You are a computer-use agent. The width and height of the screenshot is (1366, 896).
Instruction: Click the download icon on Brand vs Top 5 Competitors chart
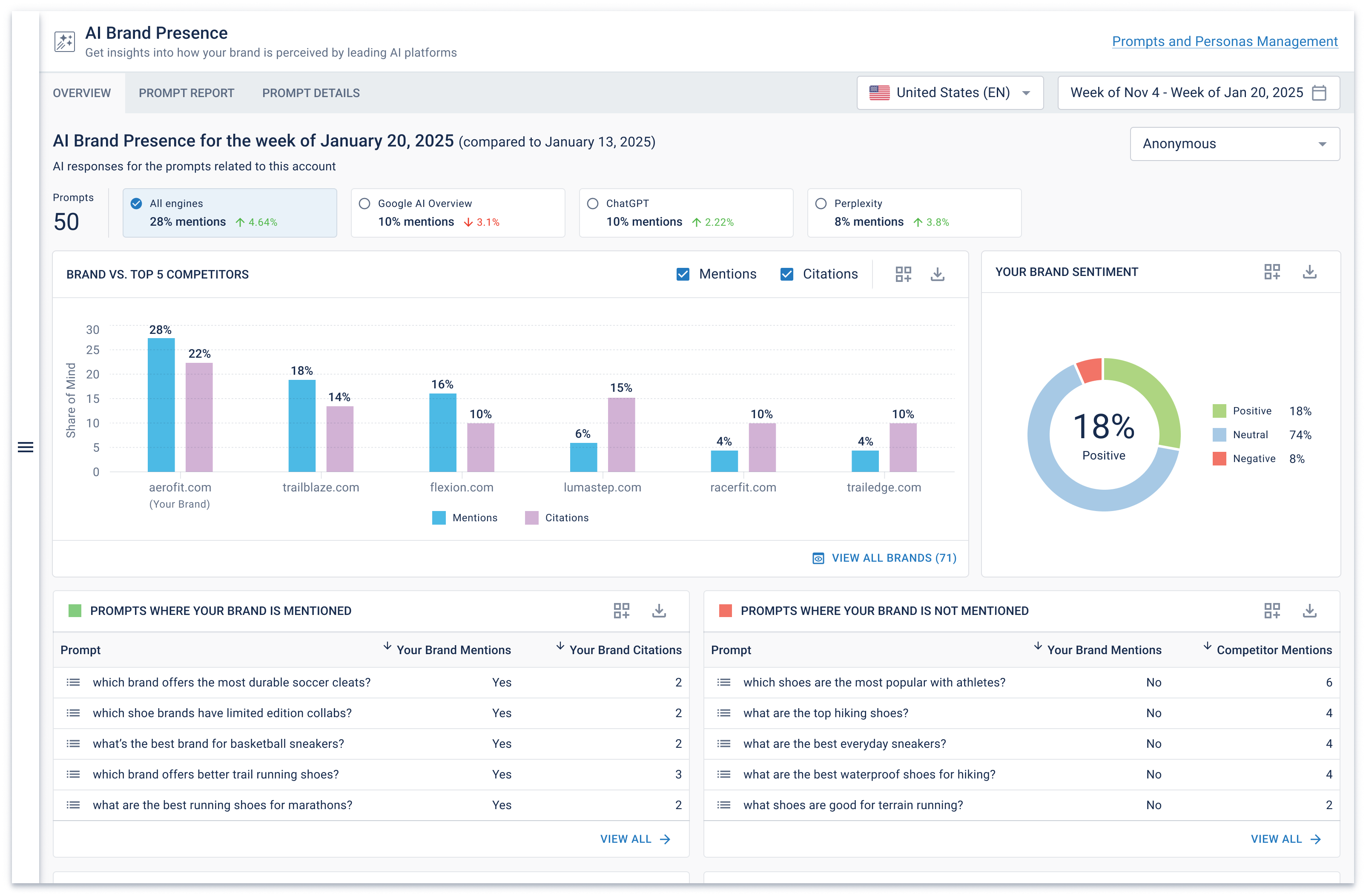click(938, 274)
